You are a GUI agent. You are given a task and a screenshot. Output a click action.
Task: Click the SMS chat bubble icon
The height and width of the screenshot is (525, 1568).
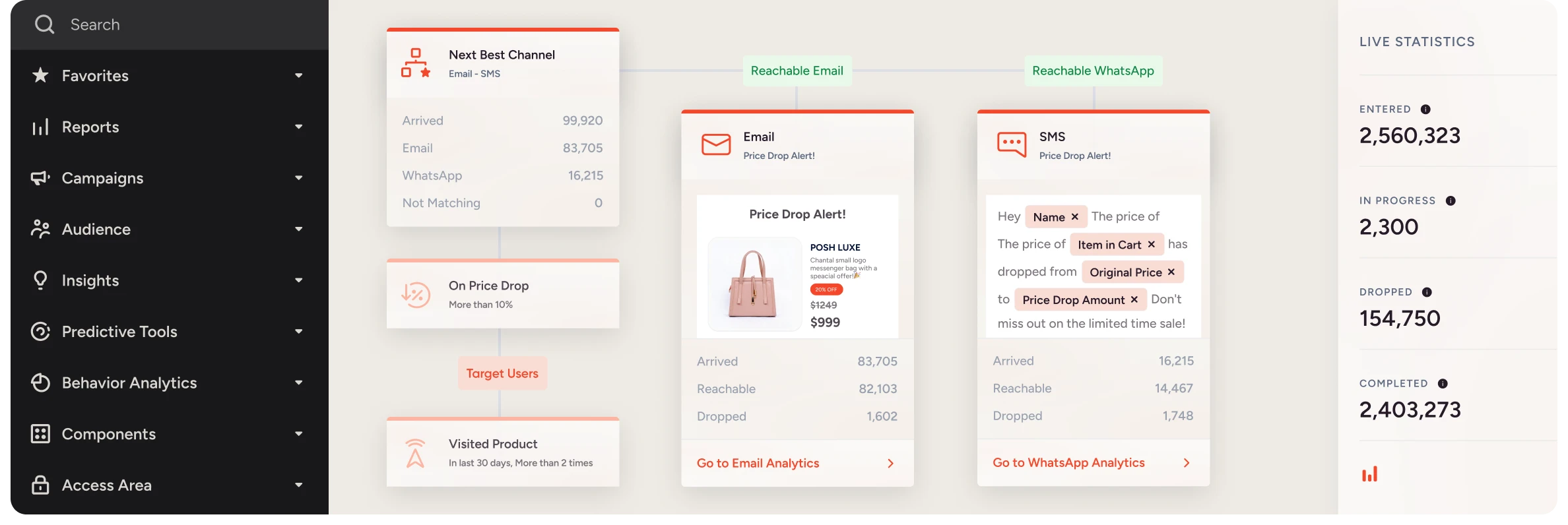[x=1012, y=144]
